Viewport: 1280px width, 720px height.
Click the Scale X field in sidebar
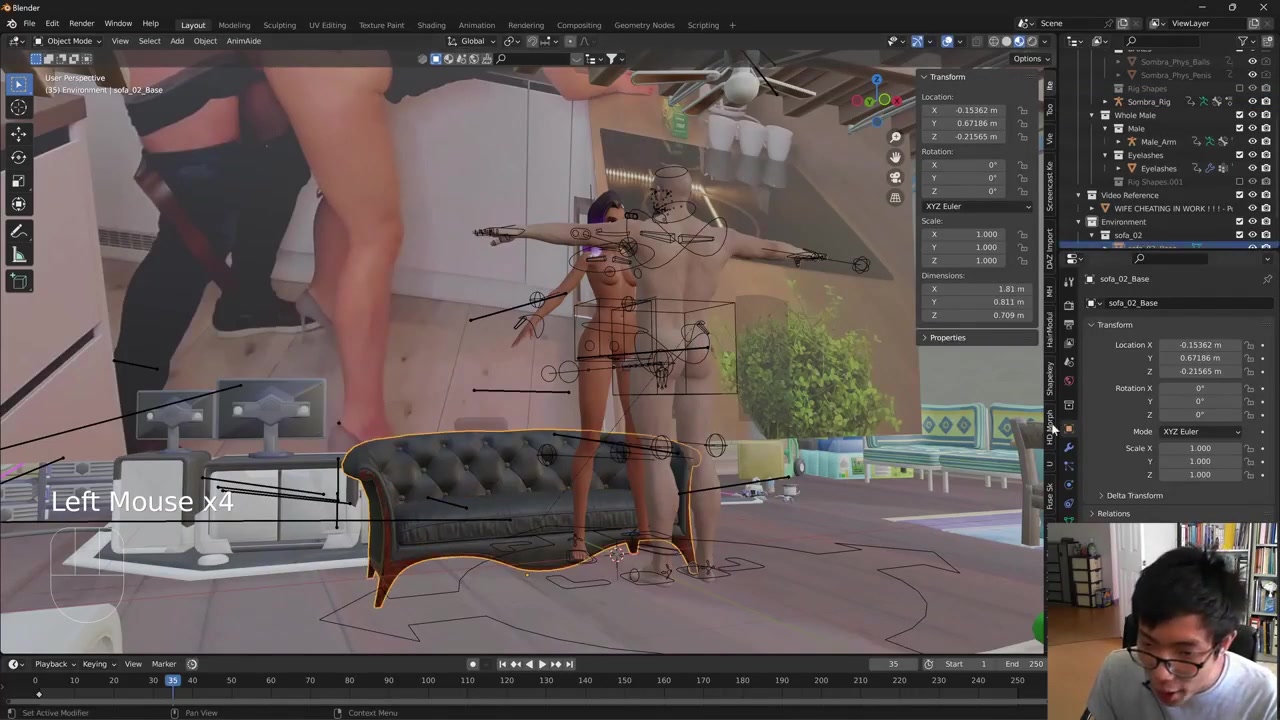tap(966, 234)
